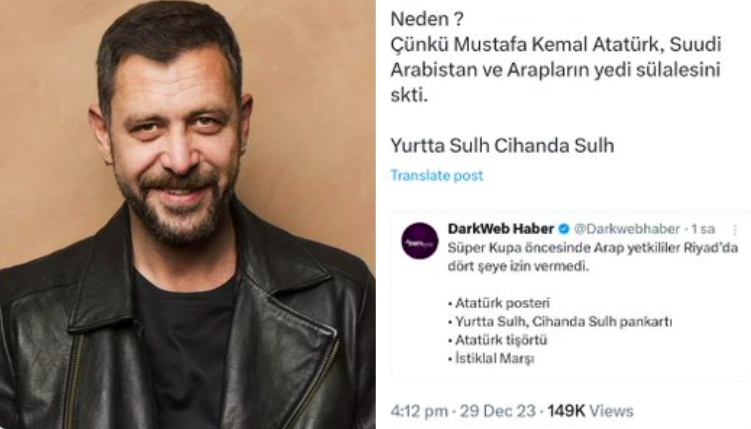Open DarkWeb Haber's purple profile avatar

pos(420,241)
